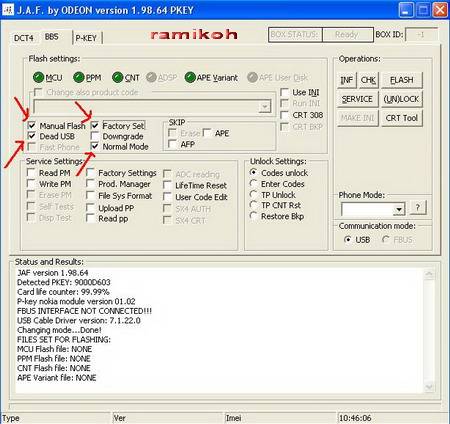Enable the Downgrade checkbox
Viewport: 450px width, 424px height.
point(95,136)
